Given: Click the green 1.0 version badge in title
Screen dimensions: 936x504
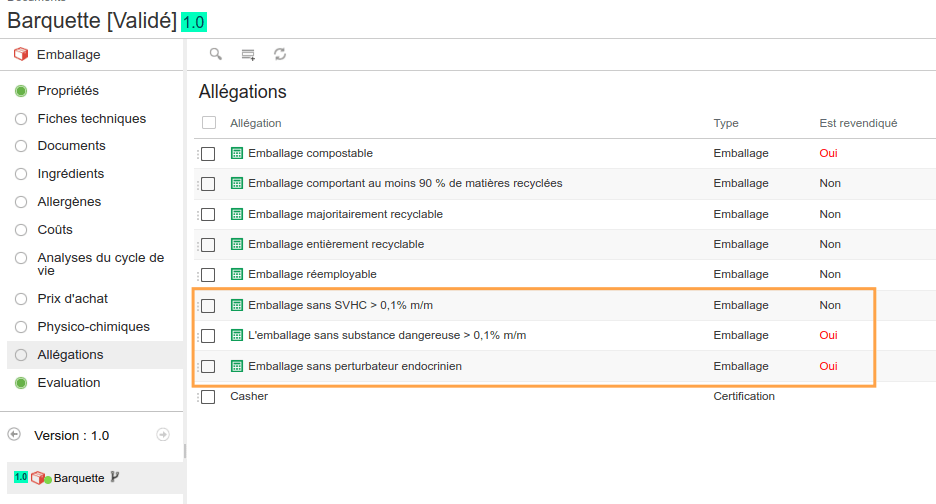Looking at the screenshot, I should (194, 22).
